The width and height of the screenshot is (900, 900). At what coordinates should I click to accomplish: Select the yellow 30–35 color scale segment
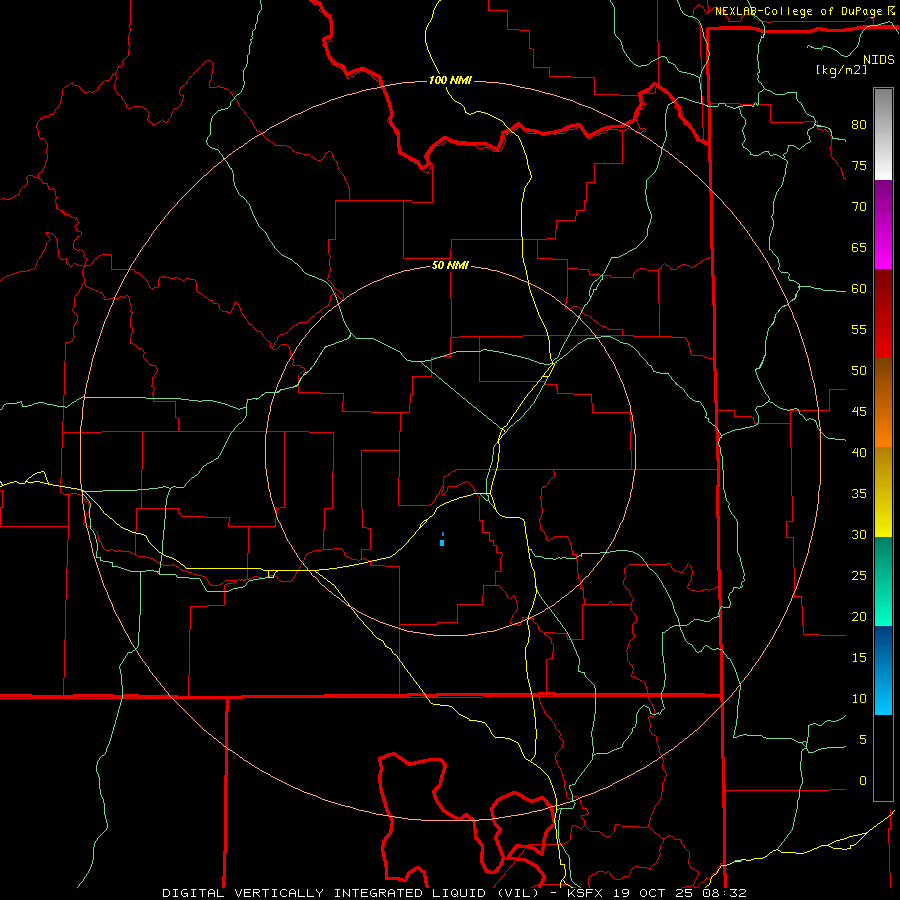pyautogui.click(x=883, y=492)
